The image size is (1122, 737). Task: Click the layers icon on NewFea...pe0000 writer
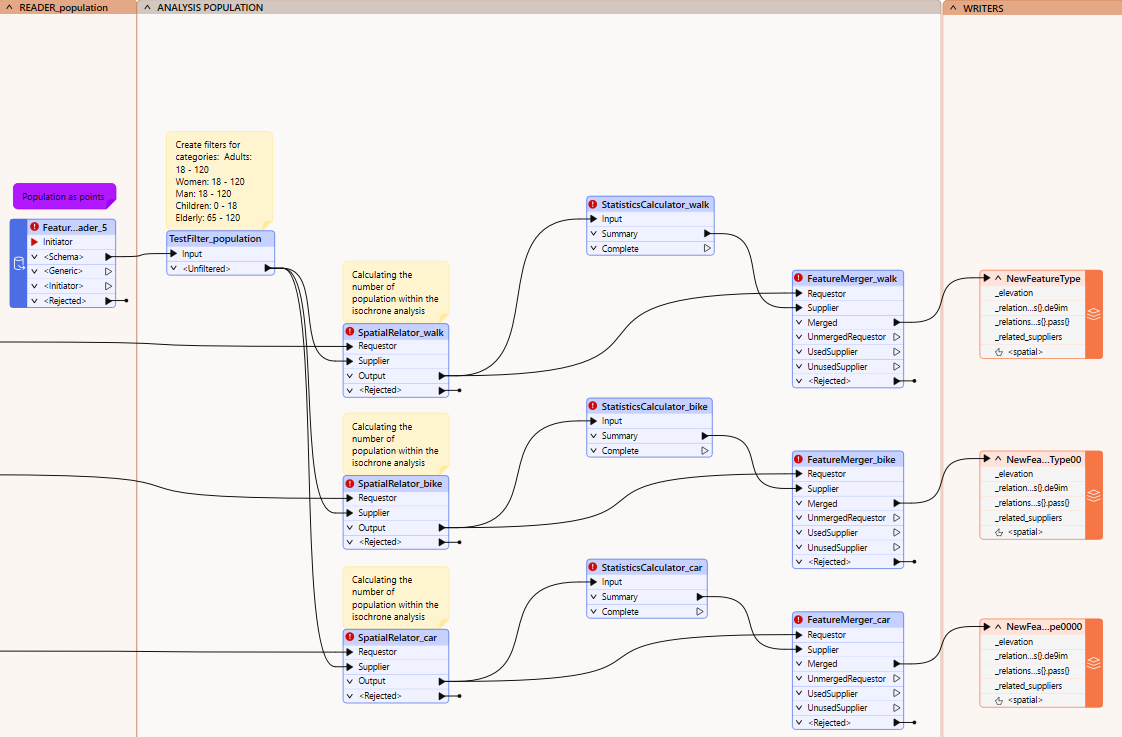tap(1093, 663)
